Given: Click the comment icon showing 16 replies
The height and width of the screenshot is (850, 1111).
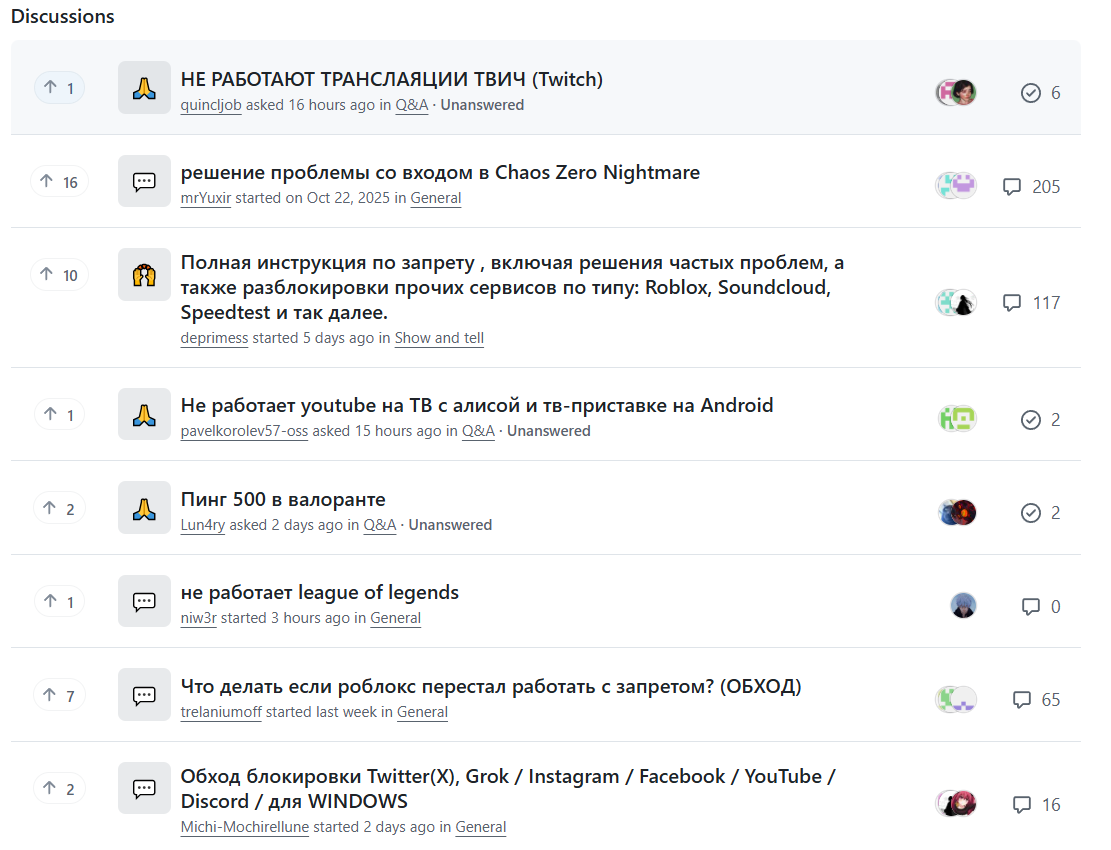Looking at the screenshot, I should click(1021, 805).
